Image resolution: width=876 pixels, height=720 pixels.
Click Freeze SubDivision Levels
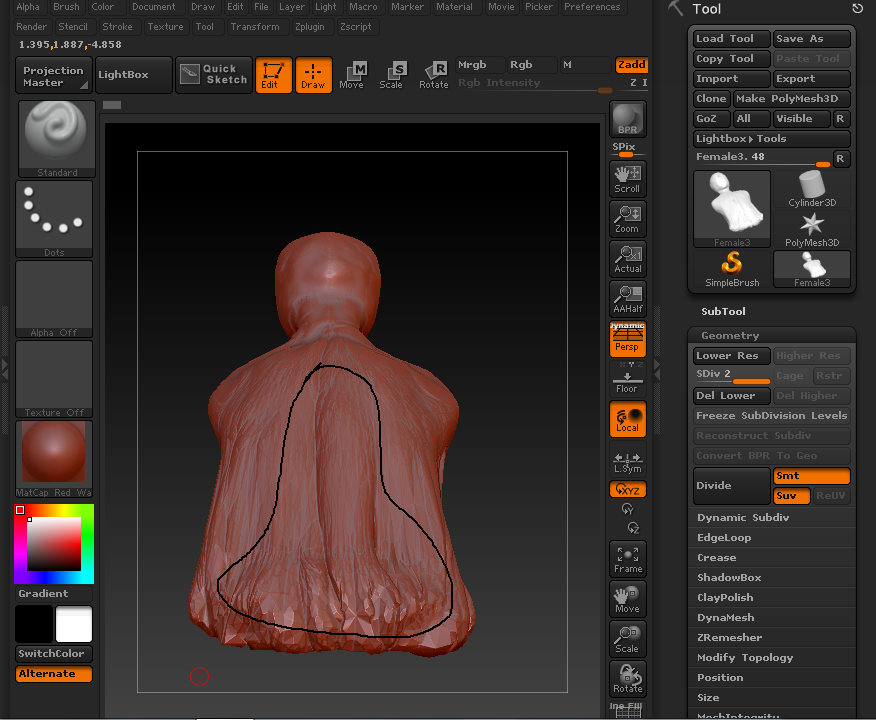click(772, 416)
